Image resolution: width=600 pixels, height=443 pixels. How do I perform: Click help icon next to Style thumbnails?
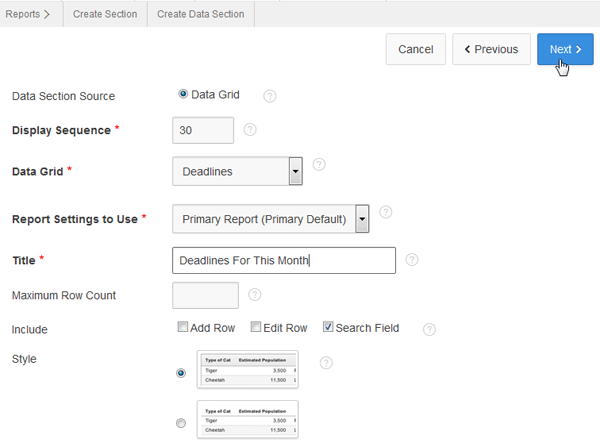coord(326,363)
